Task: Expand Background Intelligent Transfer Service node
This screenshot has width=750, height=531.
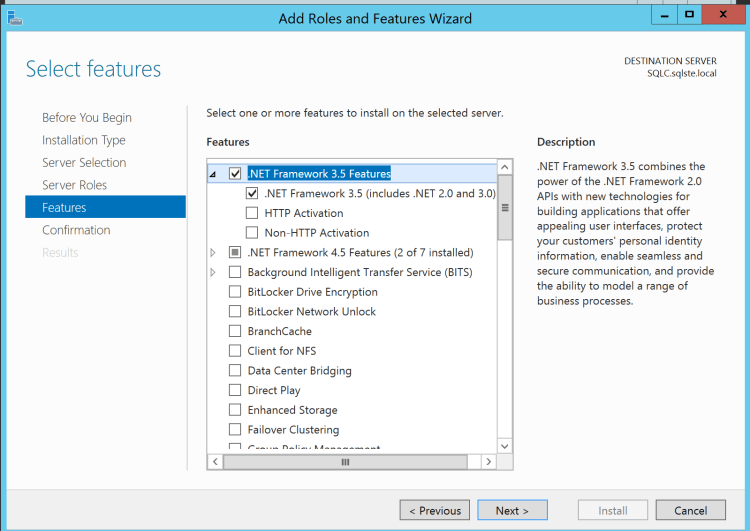Action: [213, 272]
